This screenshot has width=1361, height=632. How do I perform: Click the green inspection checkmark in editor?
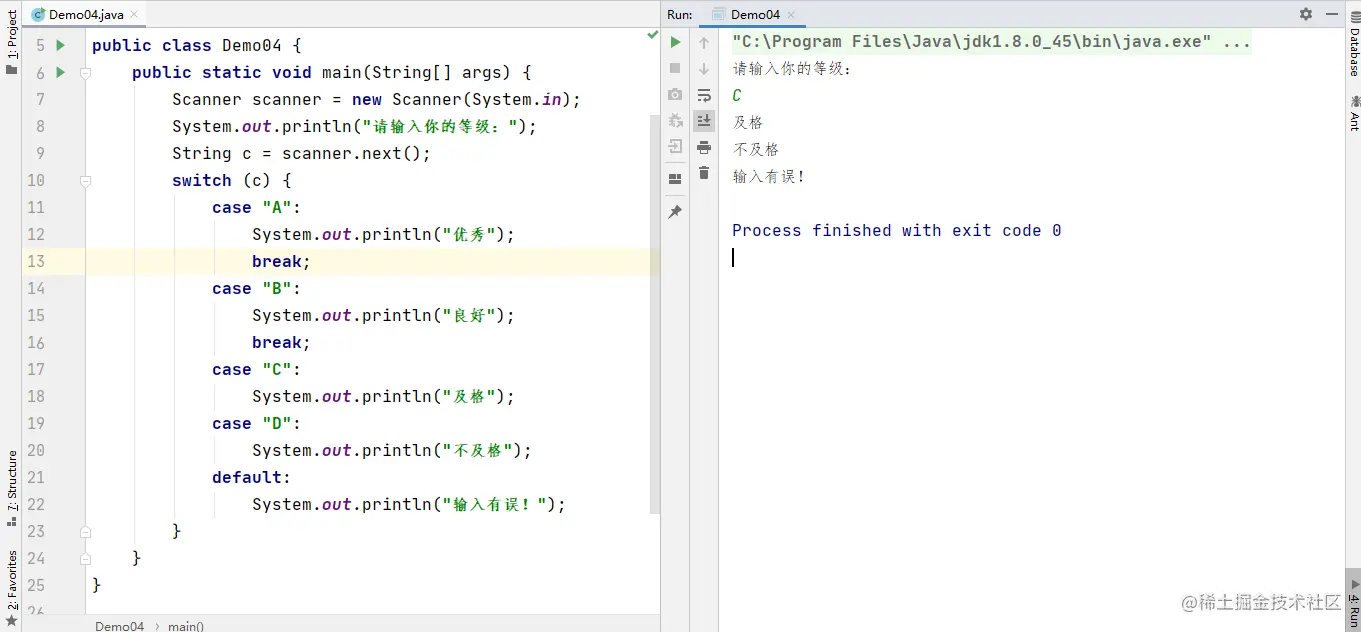pyautogui.click(x=652, y=35)
